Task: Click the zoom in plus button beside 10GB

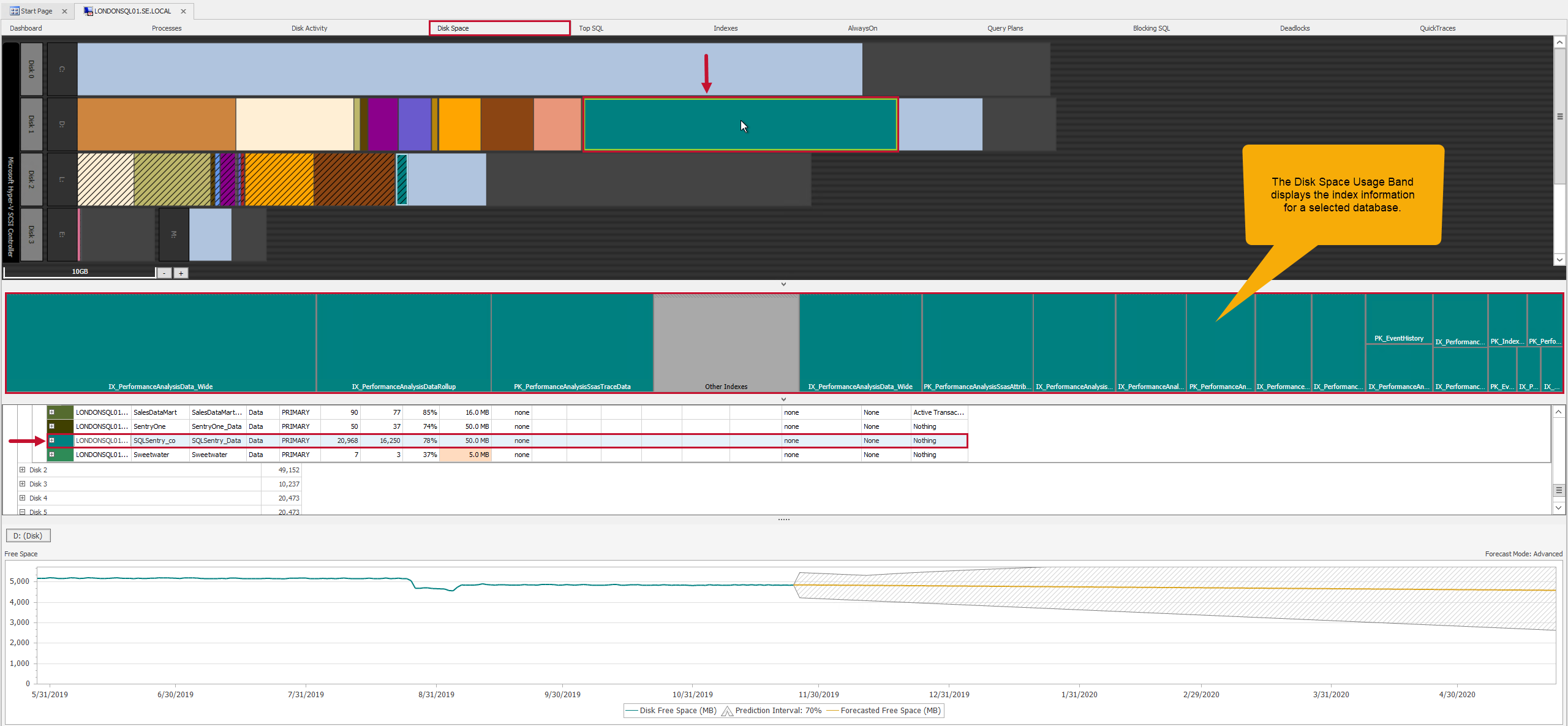Action: coord(181,273)
